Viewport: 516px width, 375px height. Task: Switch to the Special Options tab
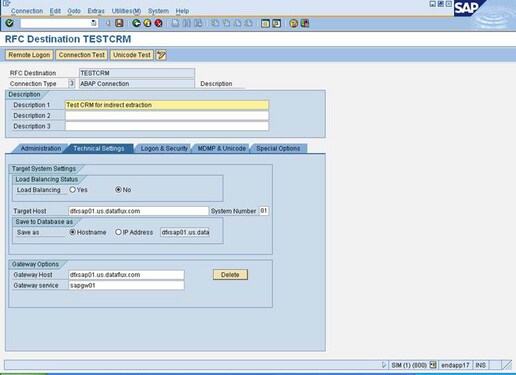coord(278,148)
